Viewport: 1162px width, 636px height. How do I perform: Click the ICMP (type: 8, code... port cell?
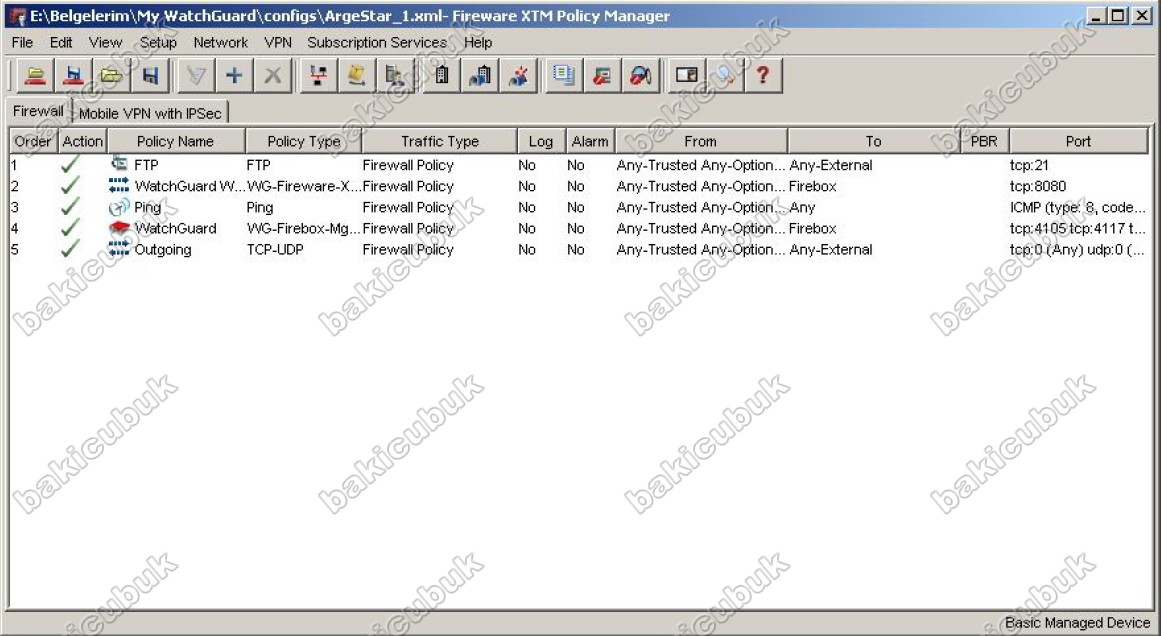[x=1078, y=208]
